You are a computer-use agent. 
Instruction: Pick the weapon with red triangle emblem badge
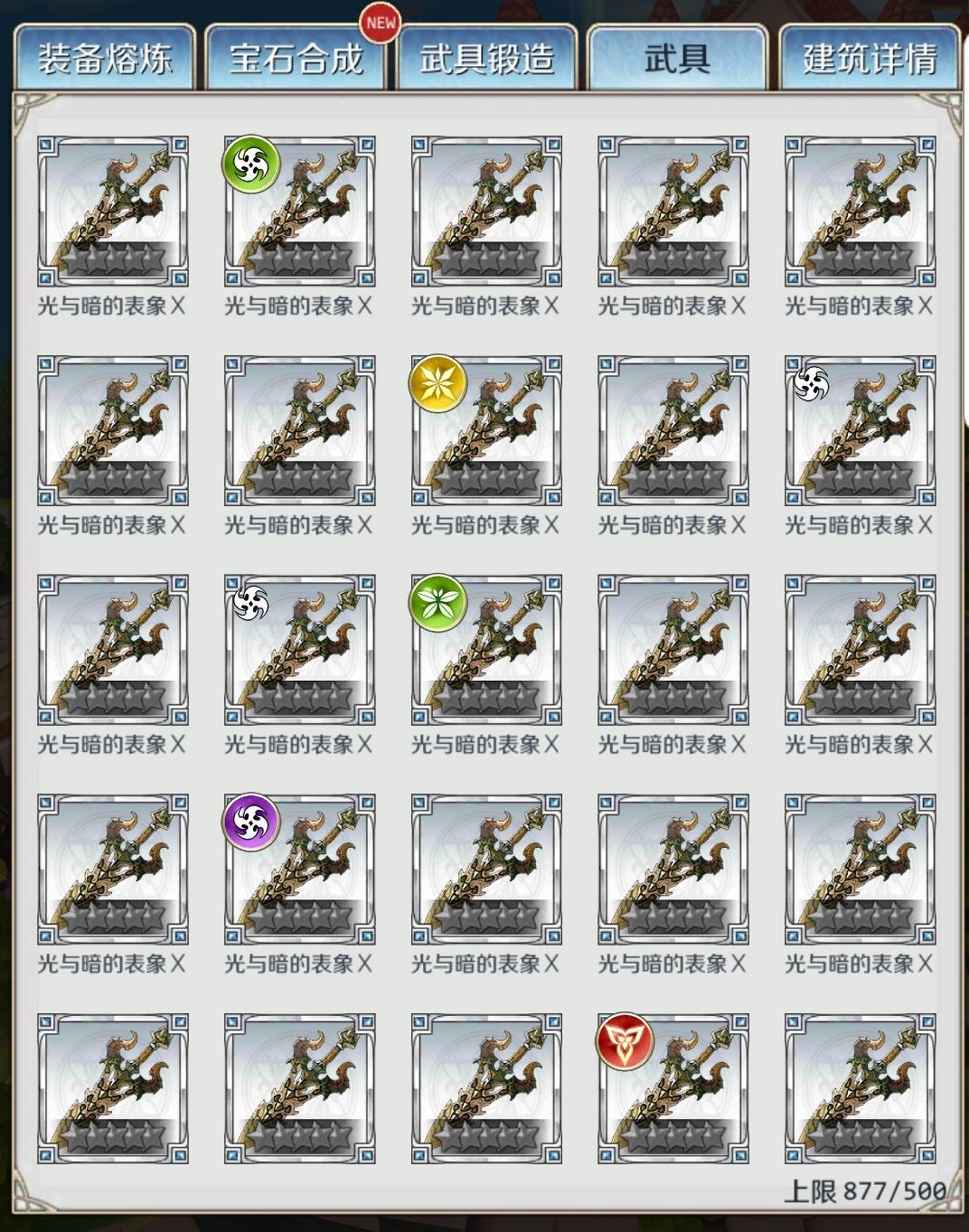click(x=673, y=1088)
